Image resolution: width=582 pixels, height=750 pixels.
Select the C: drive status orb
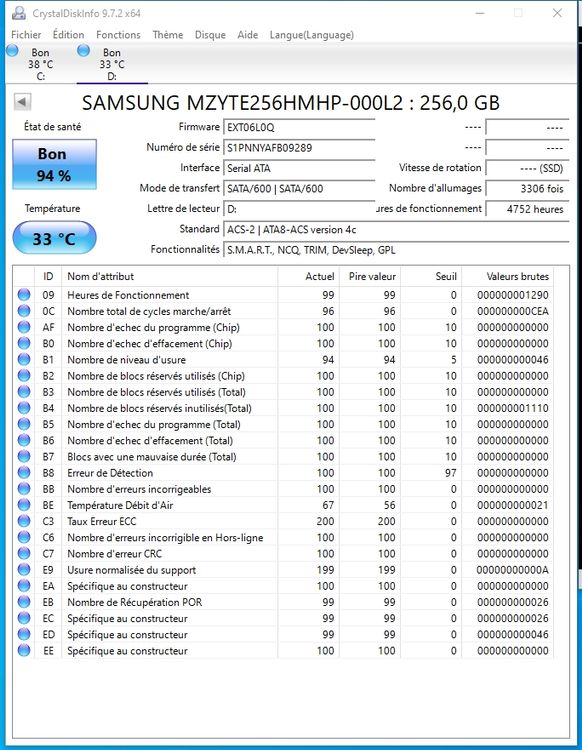(x=12, y=50)
